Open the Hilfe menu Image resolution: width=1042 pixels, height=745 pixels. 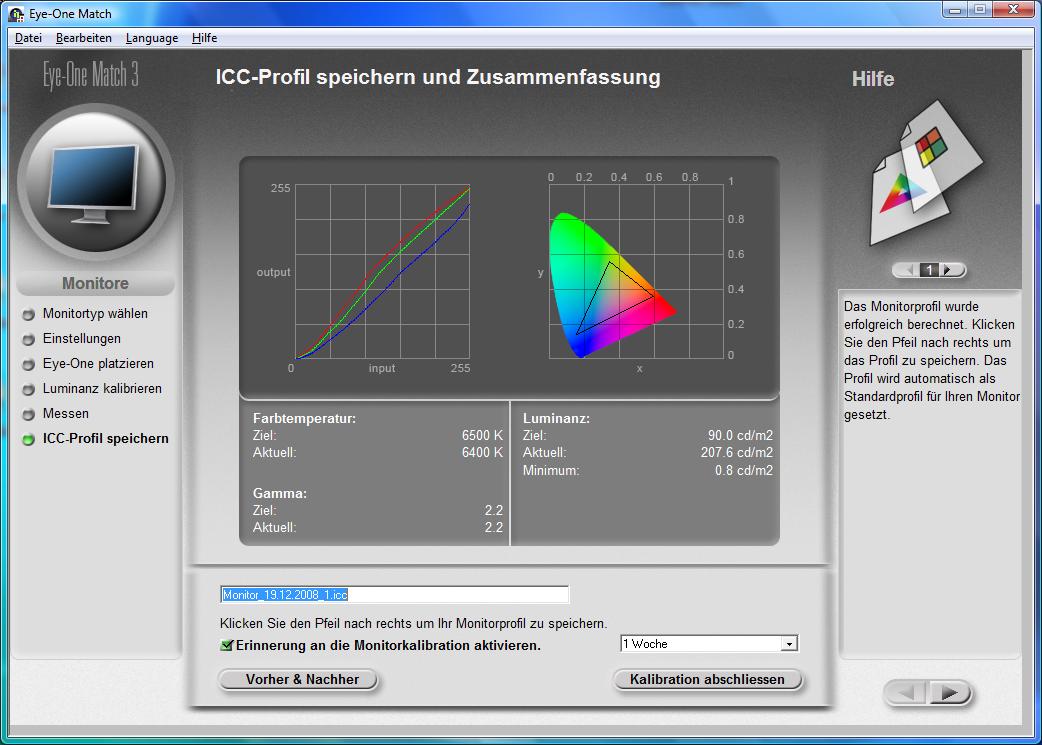(205, 38)
